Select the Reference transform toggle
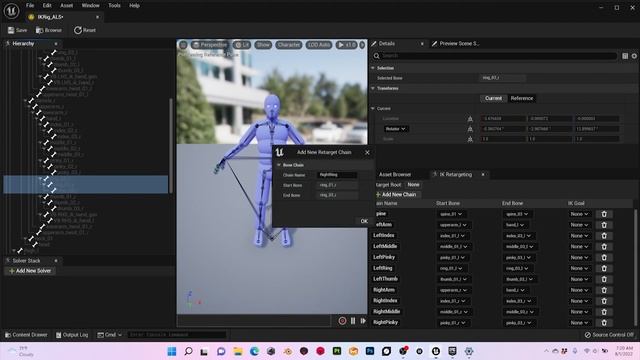640x360 pixels. point(522,98)
